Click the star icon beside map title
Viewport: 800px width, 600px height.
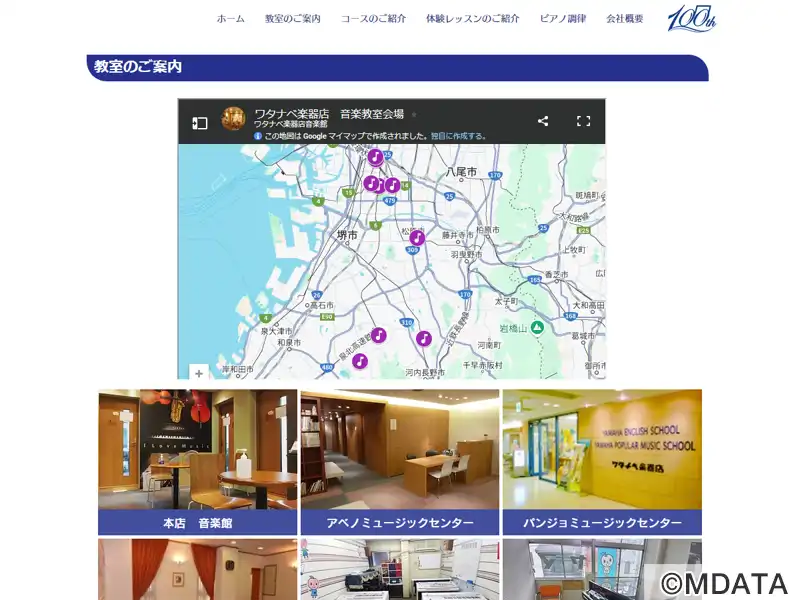pyautogui.click(x=414, y=115)
